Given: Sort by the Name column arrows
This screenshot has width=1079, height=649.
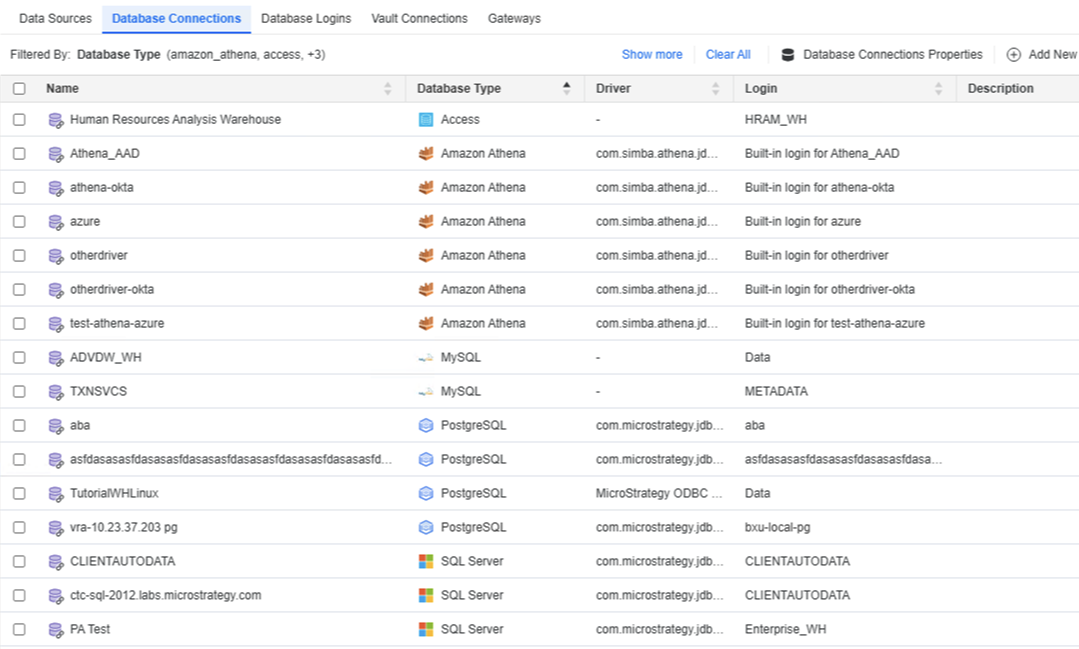Looking at the screenshot, I should coord(388,89).
